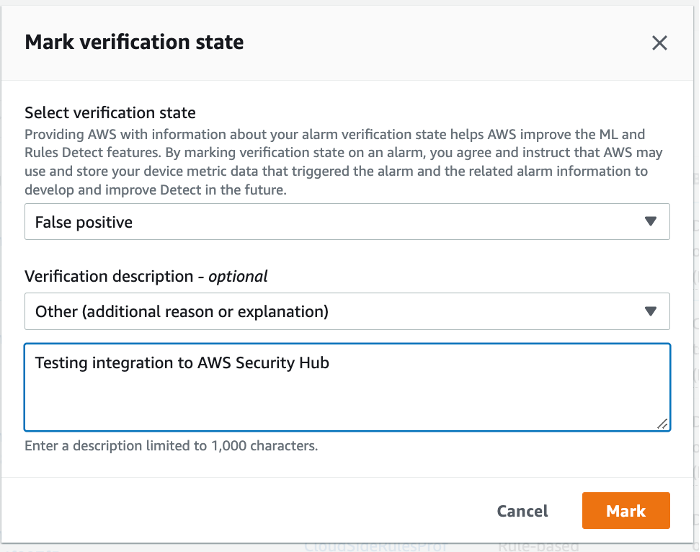Image resolution: width=700 pixels, height=552 pixels.
Task: Cancel the verification state dialog
Action: [x=522, y=511]
